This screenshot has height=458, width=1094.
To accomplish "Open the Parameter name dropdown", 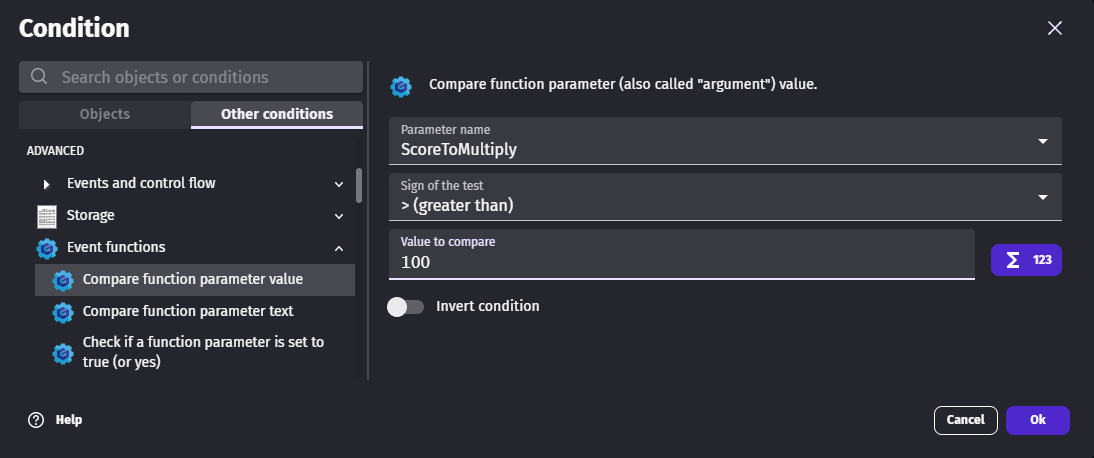I will [x=1043, y=141].
